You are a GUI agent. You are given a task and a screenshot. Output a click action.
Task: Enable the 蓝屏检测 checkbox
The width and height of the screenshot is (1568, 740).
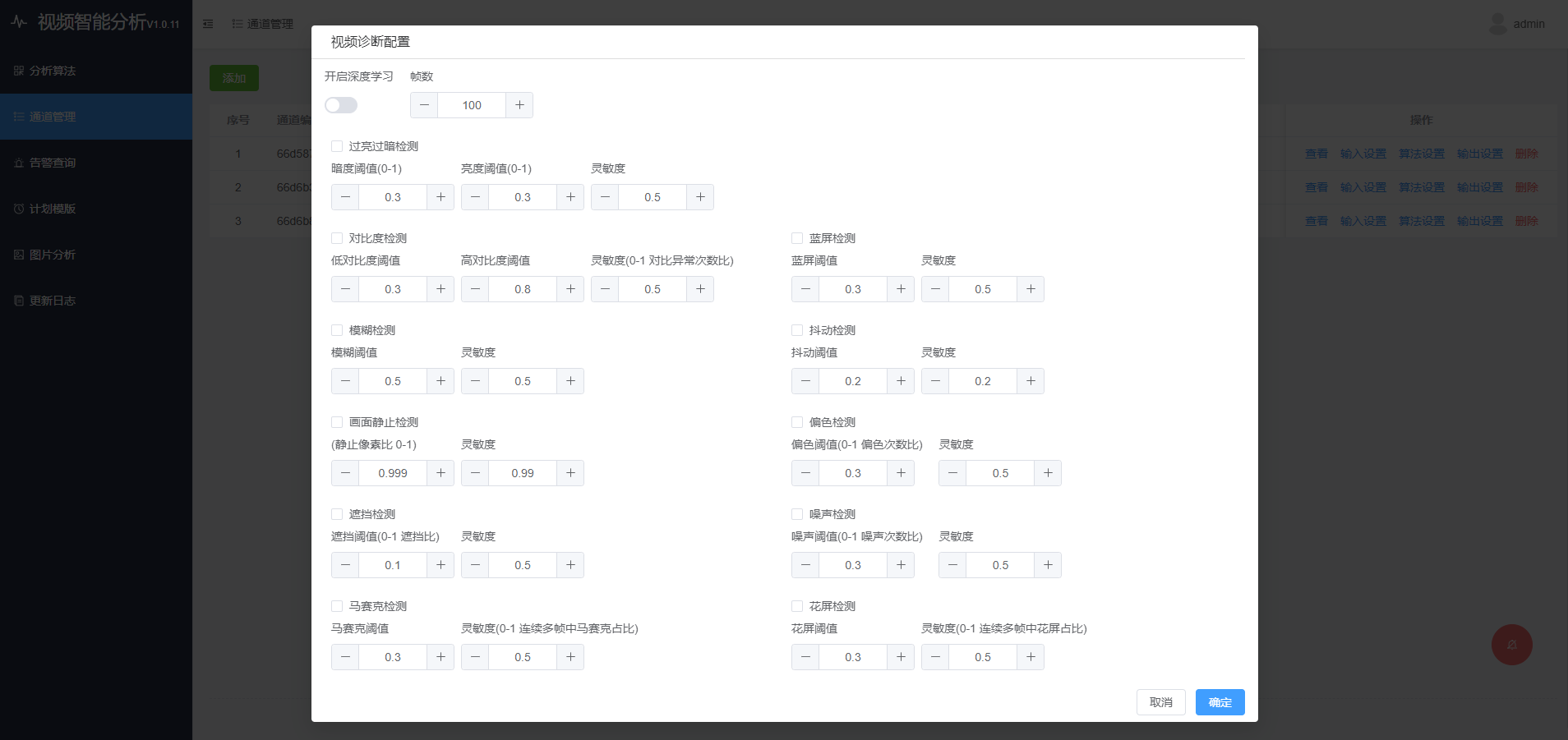(797, 238)
